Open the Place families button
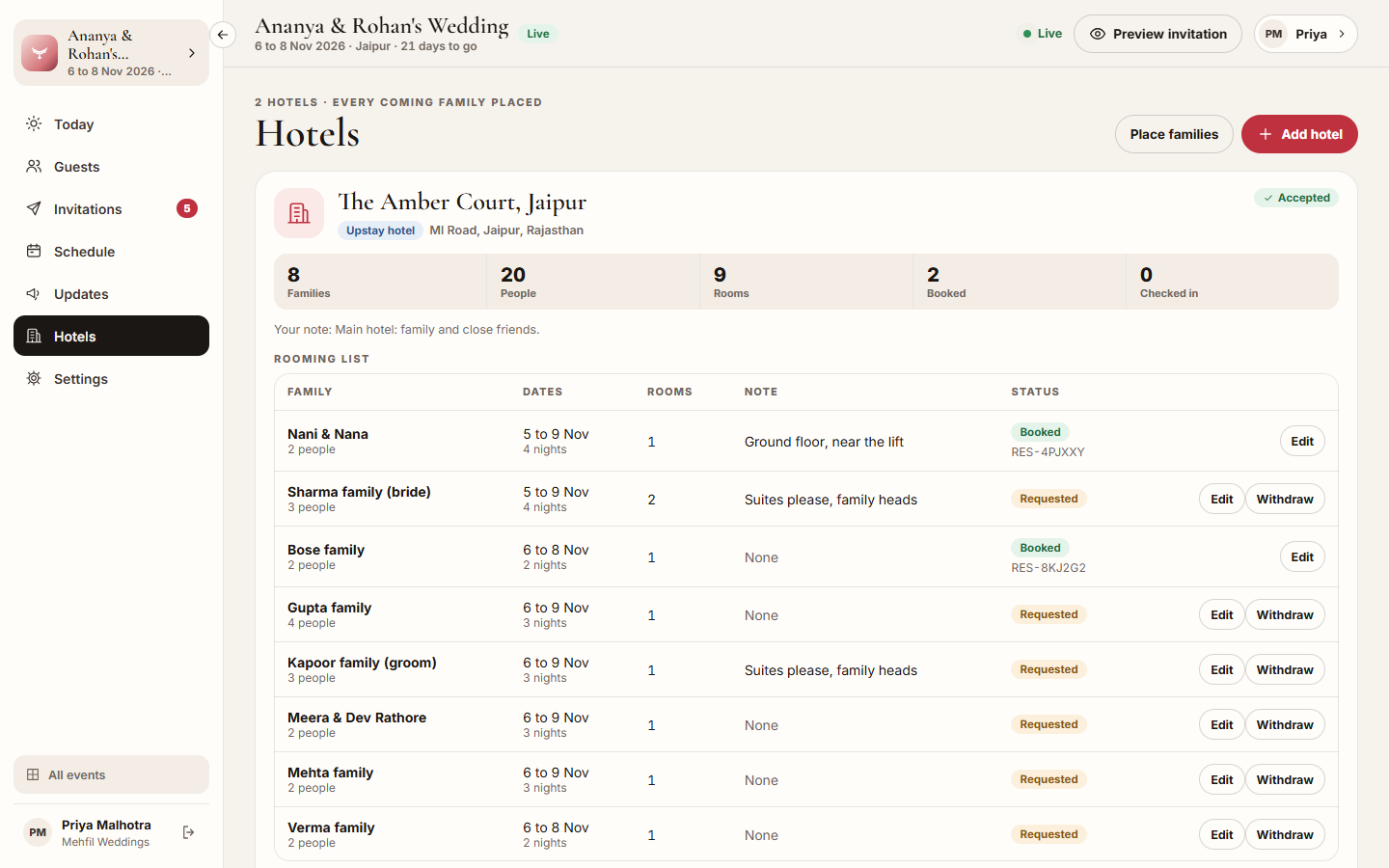Screen dimensions: 1389x868 [1174, 134]
